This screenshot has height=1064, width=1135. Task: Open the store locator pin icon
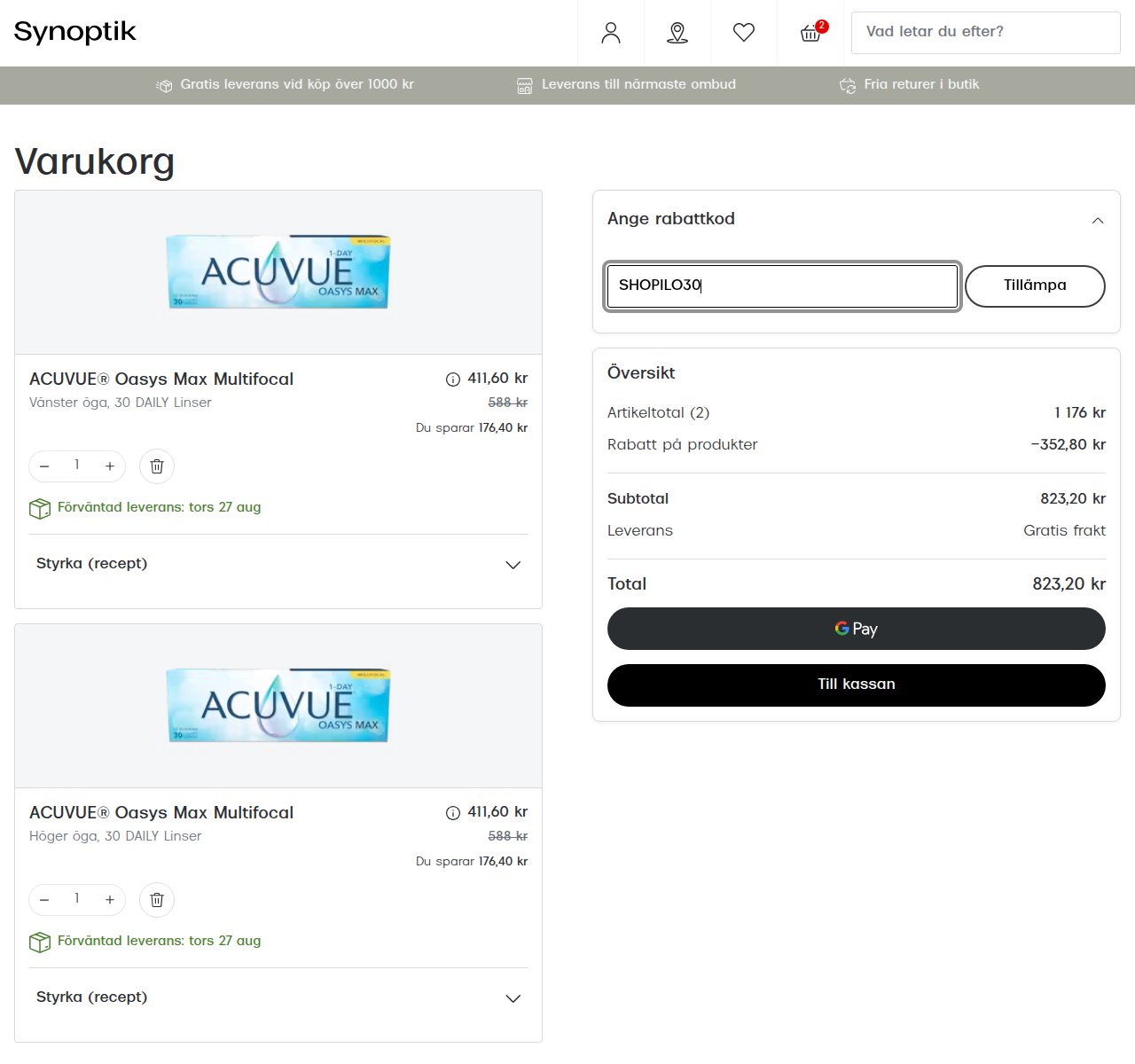pos(677,33)
